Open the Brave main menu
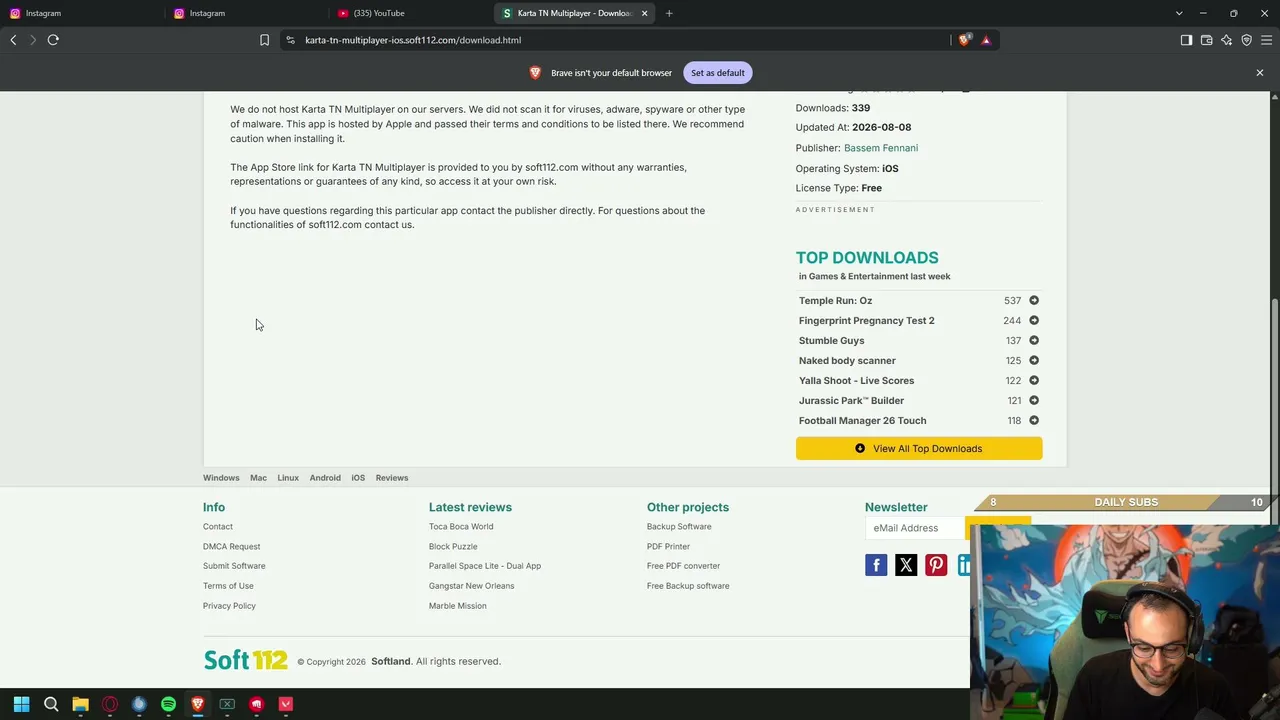1280x720 pixels. [1266, 40]
